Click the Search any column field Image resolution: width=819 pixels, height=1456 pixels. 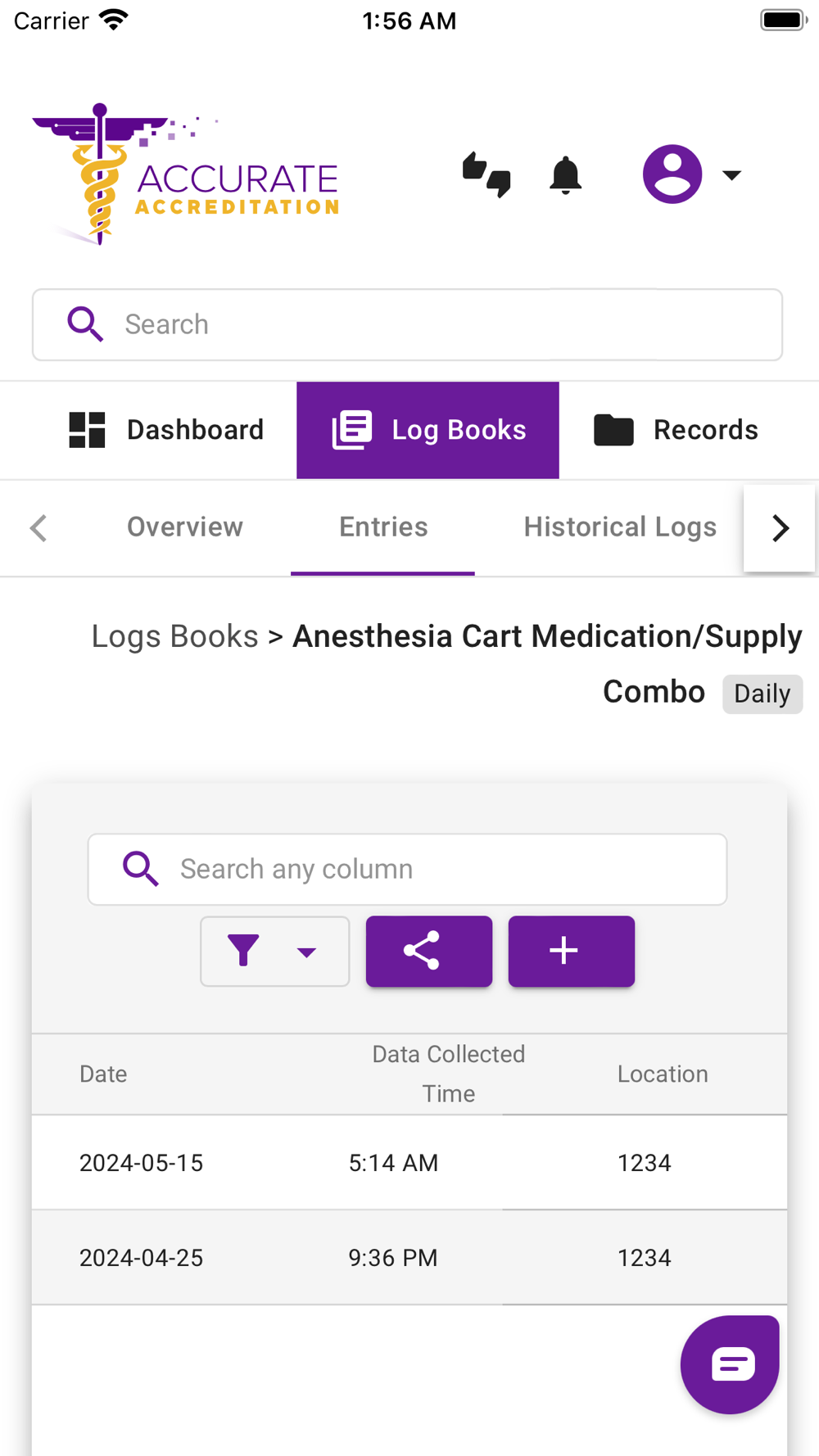click(408, 869)
